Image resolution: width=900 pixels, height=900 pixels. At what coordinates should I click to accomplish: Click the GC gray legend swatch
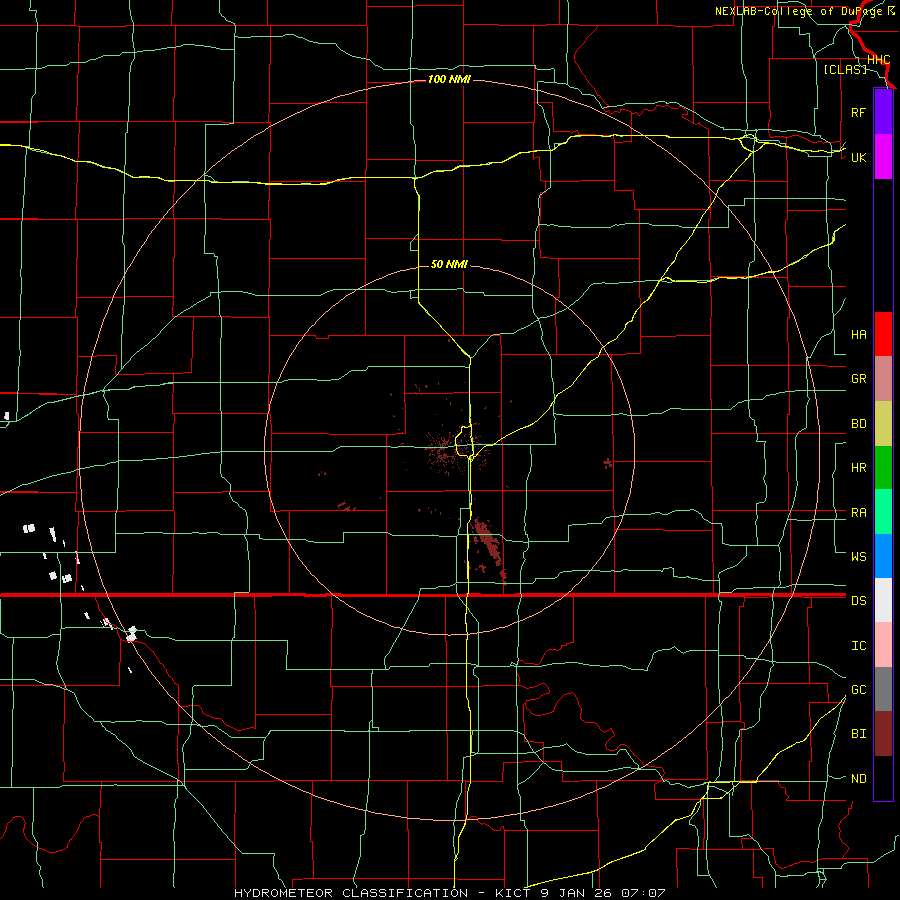click(x=883, y=689)
